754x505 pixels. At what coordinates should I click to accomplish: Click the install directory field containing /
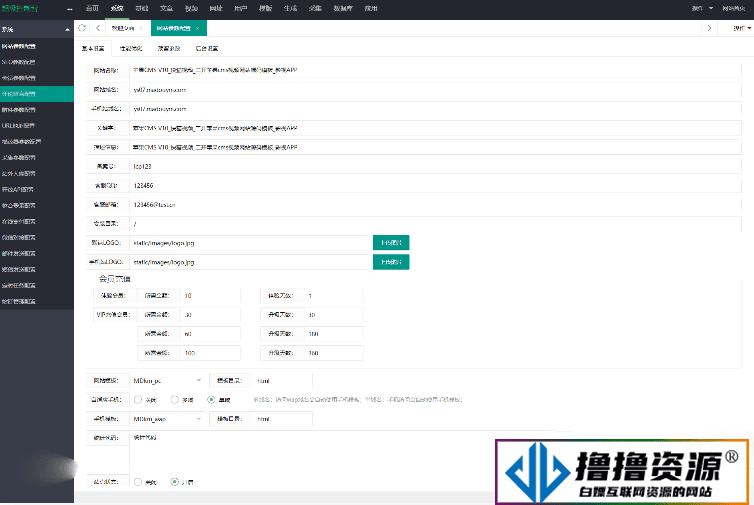(x=435, y=224)
